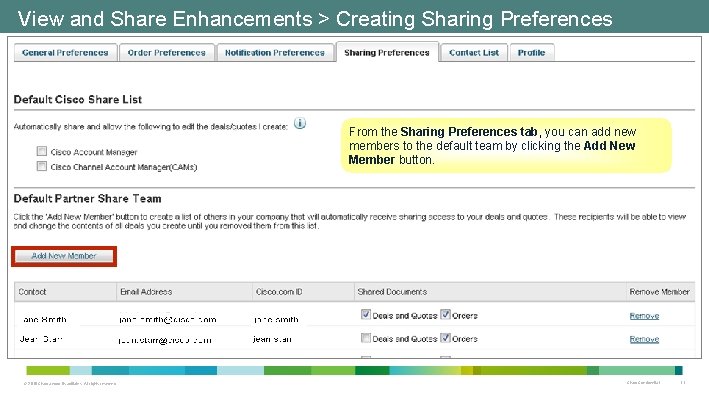Click the Remove link for Jane Smith
709x394 pixels.
point(644,316)
